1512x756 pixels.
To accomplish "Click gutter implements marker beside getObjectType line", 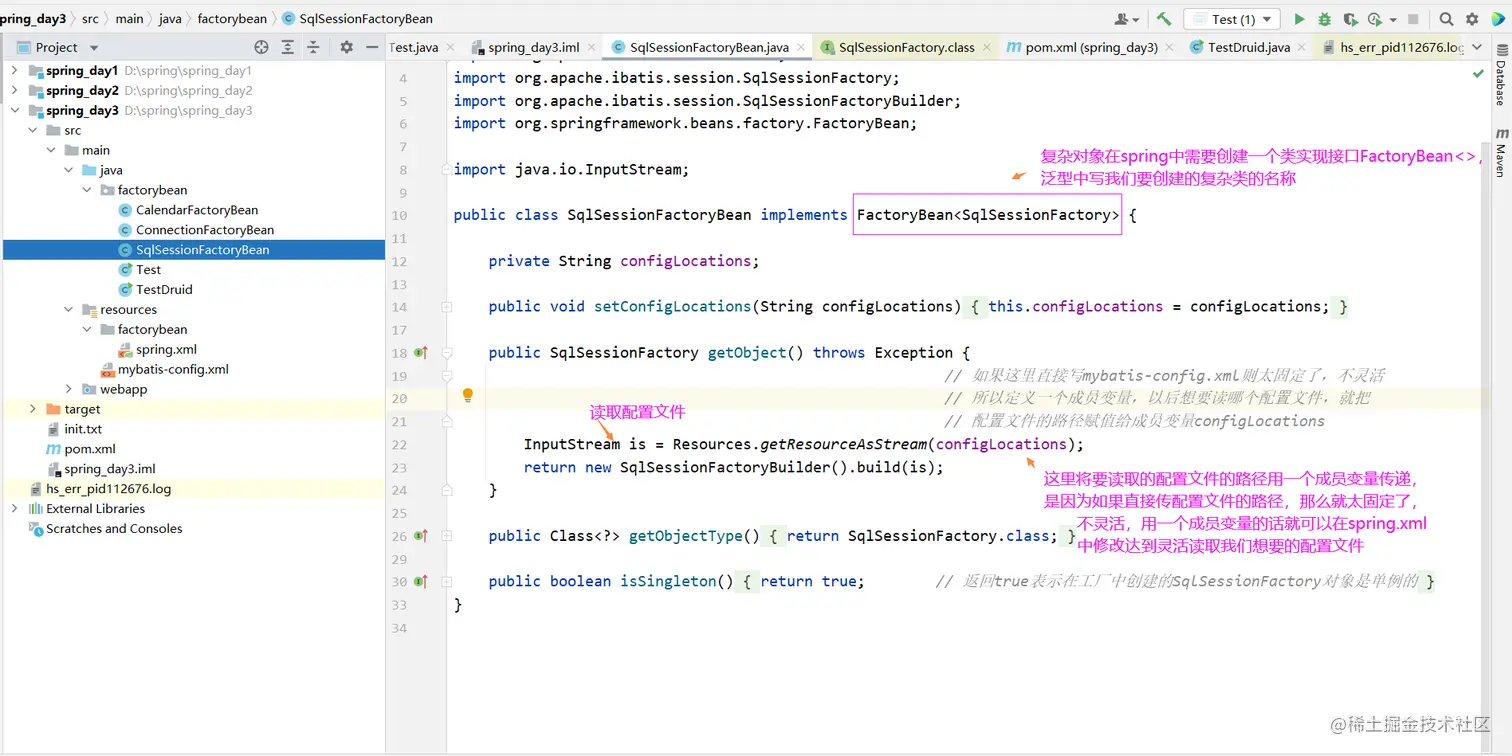I will (x=421, y=536).
